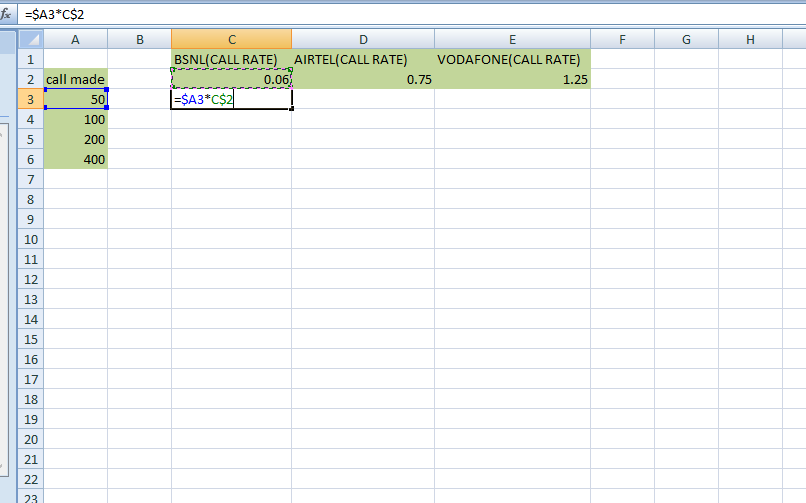Click the Insert Function fx icon
The width and height of the screenshot is (806, 503).
6,14
